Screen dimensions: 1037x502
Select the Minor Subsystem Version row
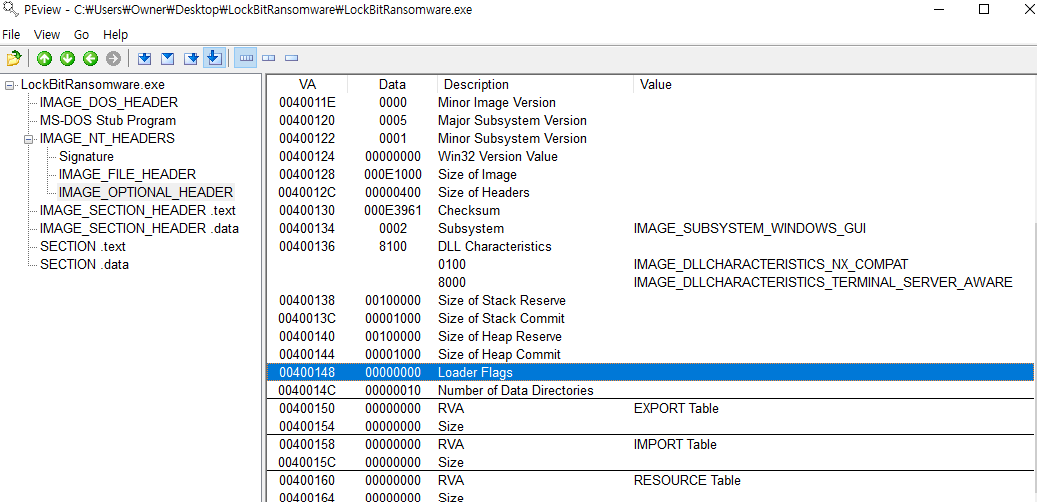(651, 138)
